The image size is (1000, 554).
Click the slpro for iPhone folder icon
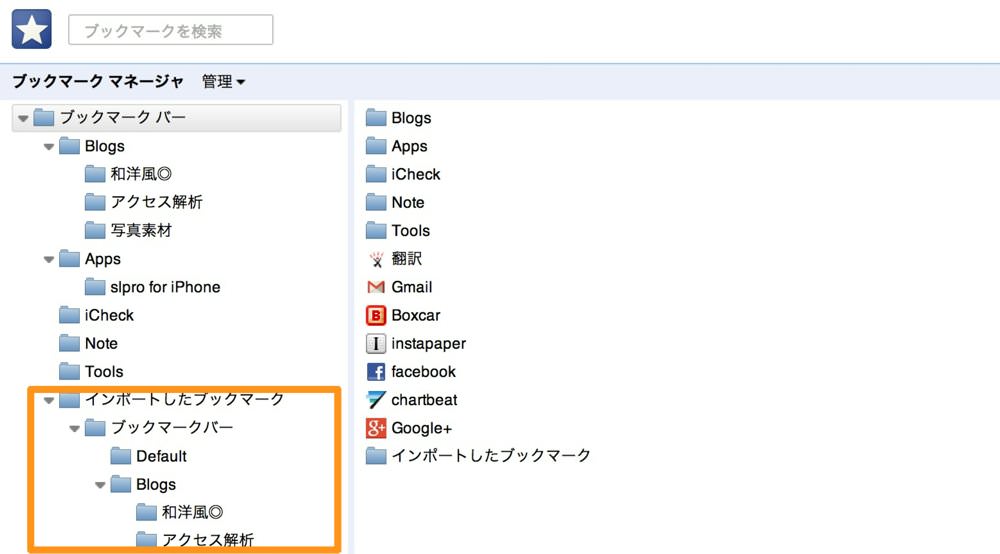95,287
